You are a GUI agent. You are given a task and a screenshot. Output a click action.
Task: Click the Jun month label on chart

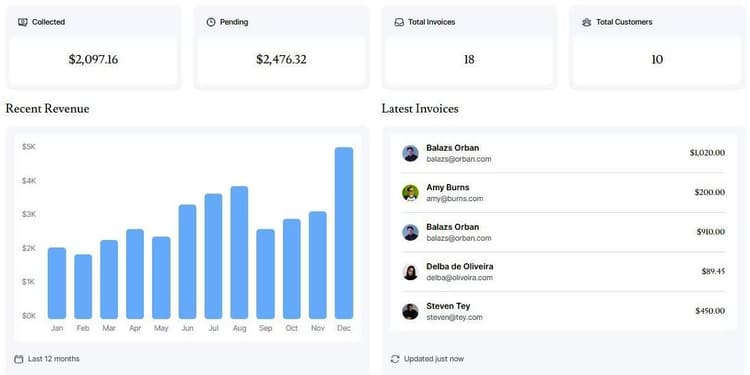pyautogui.click(x=188, y=328)
